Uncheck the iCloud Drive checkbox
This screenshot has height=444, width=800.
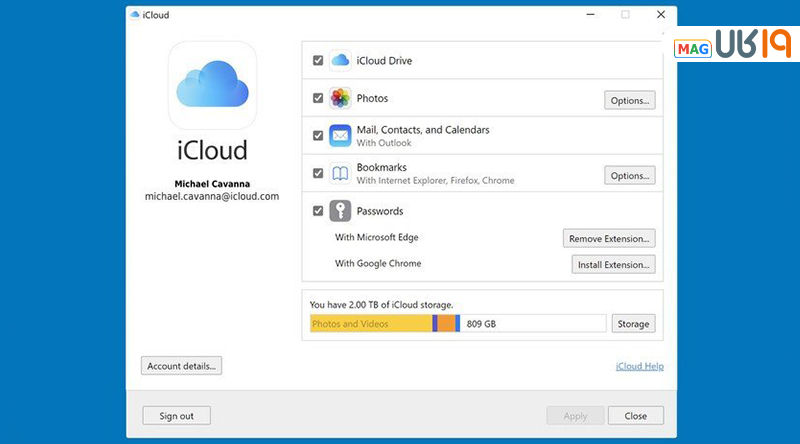tap(318, 61)
